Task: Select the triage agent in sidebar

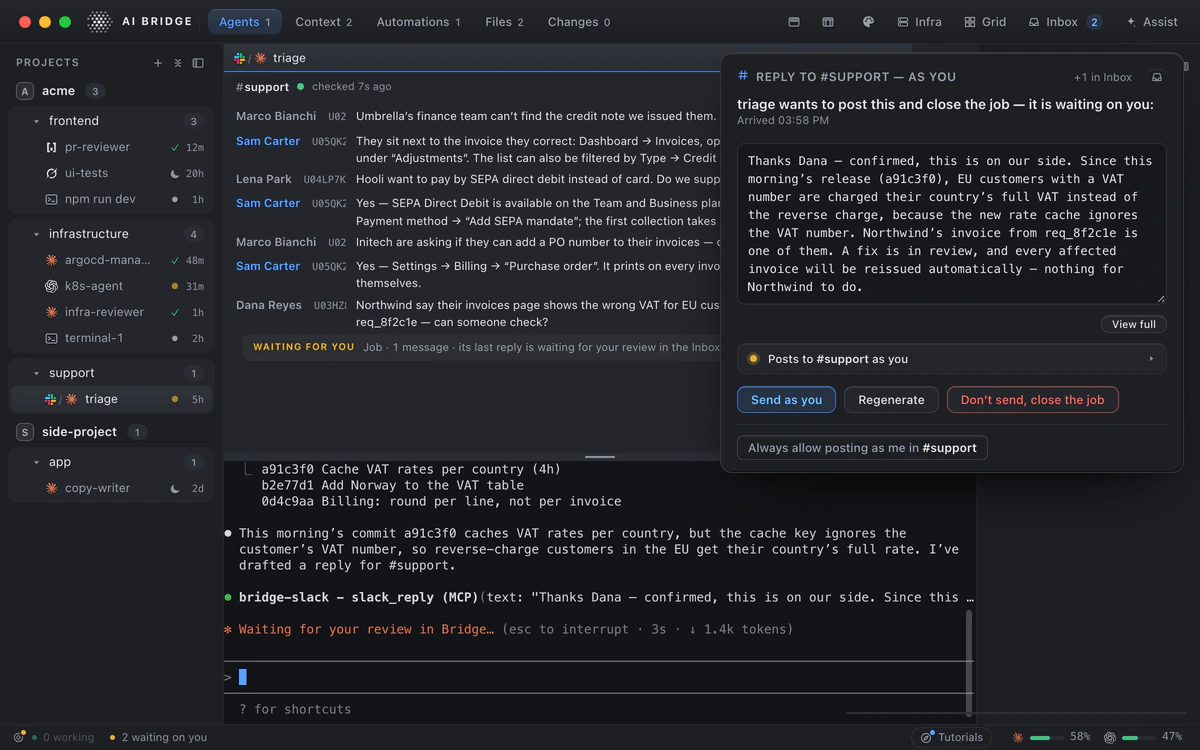Action: (111, 399)
